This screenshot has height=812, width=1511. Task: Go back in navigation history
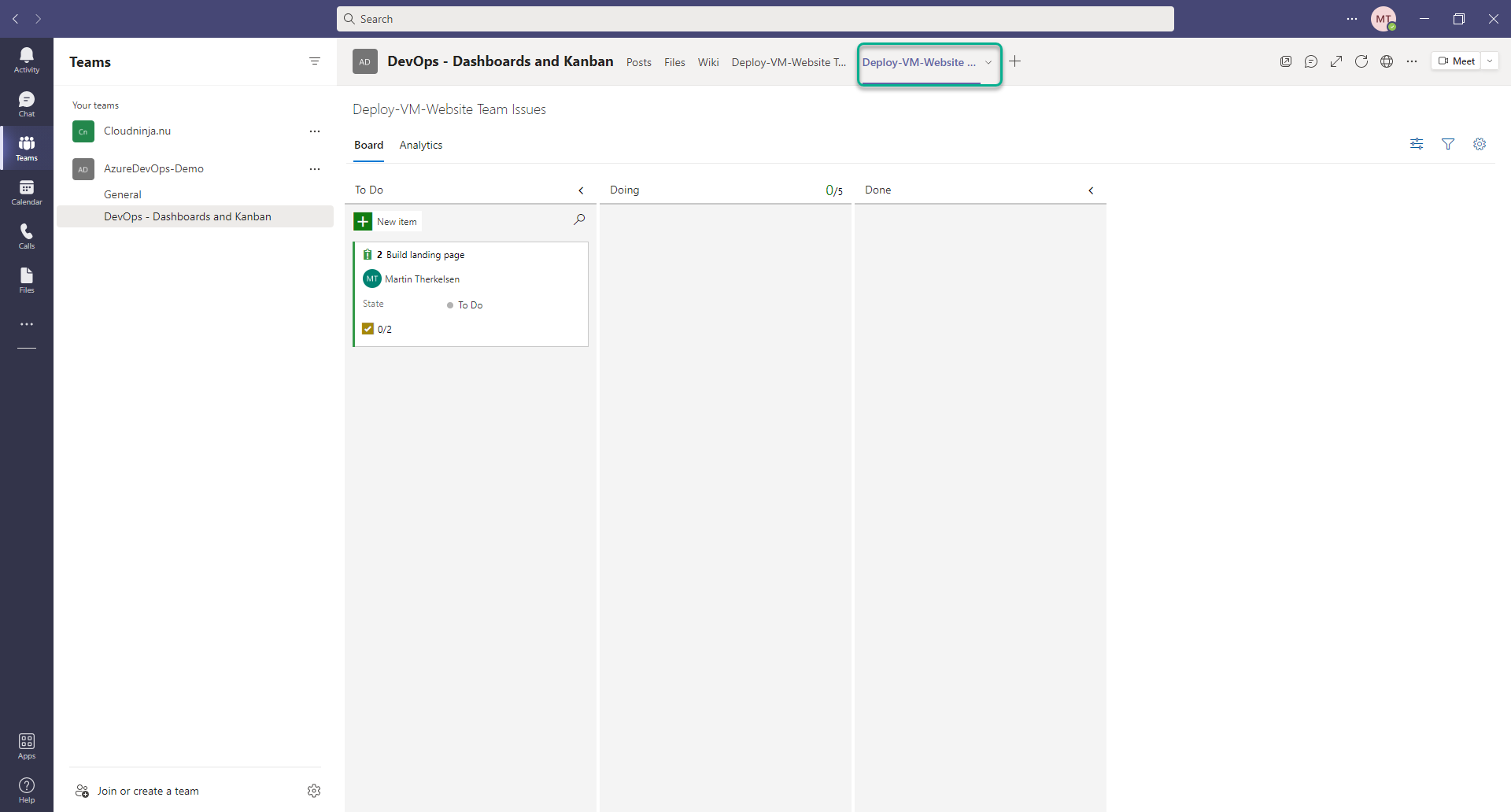click(16, 19)
